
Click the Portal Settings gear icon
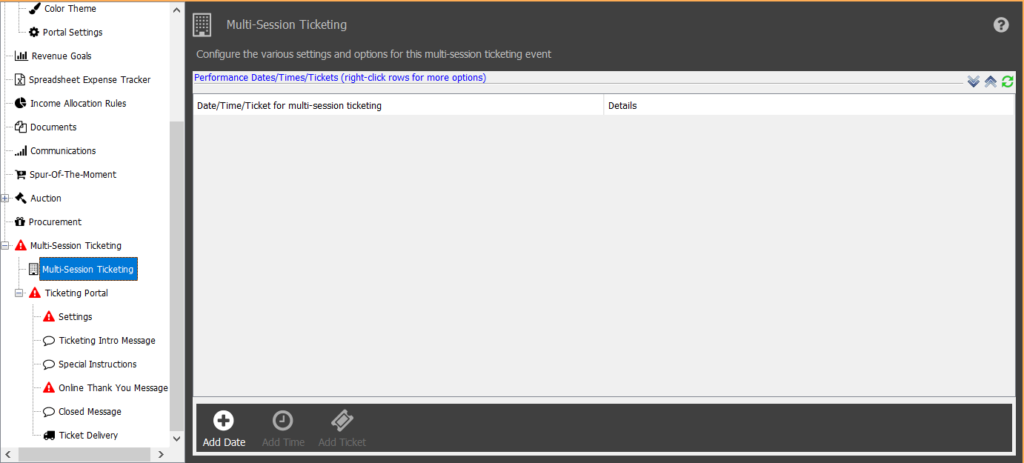click(x=34, y=32)
